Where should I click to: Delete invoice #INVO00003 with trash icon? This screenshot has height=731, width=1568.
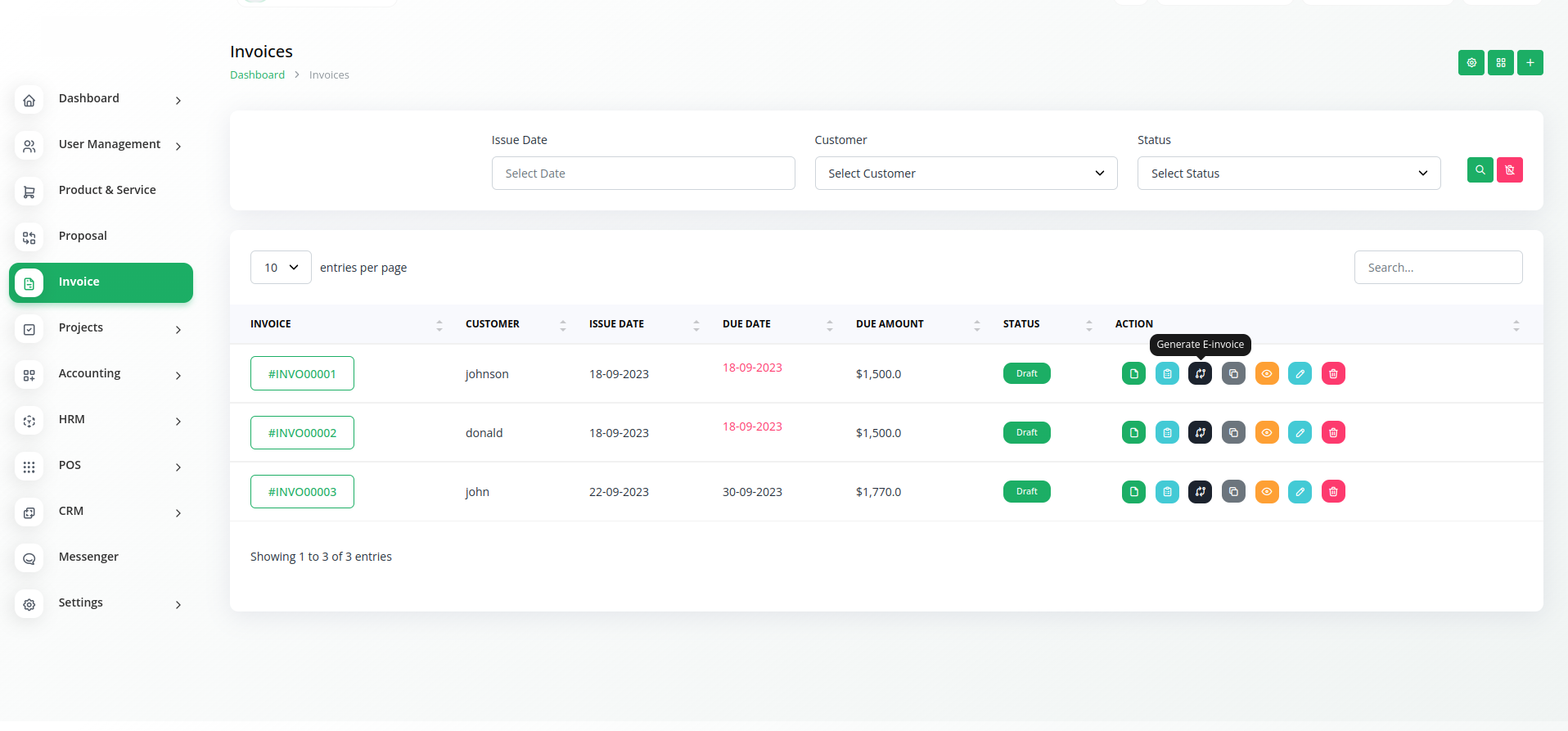click(1333, 492)
